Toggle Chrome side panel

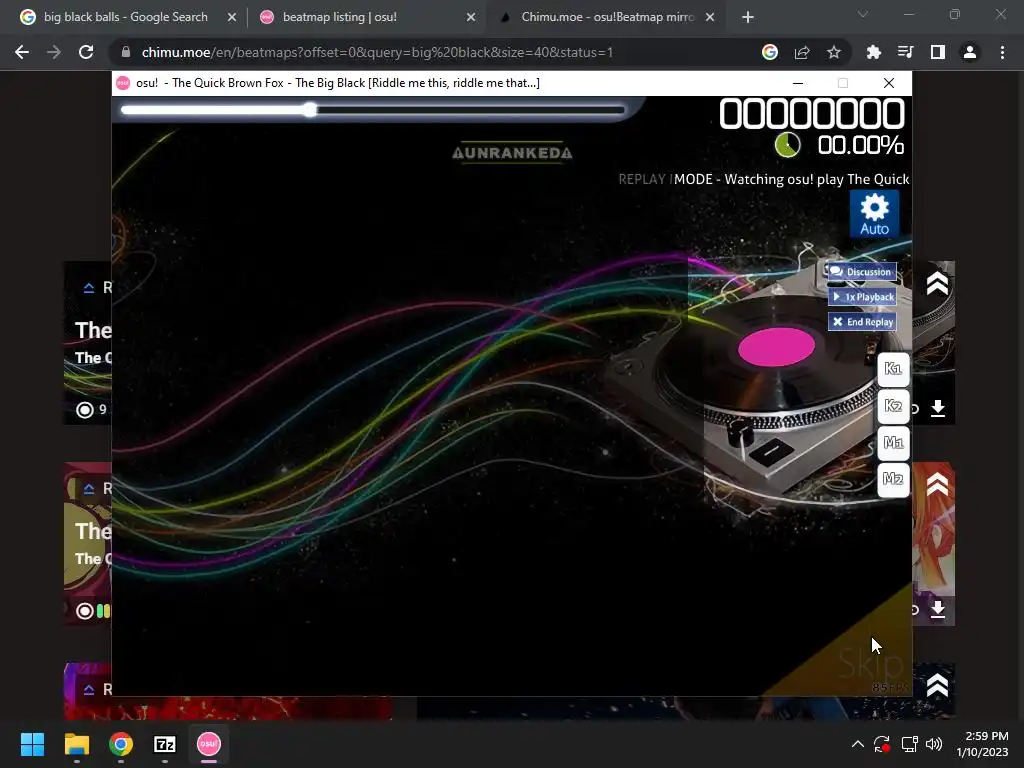[x=938, y=52]
